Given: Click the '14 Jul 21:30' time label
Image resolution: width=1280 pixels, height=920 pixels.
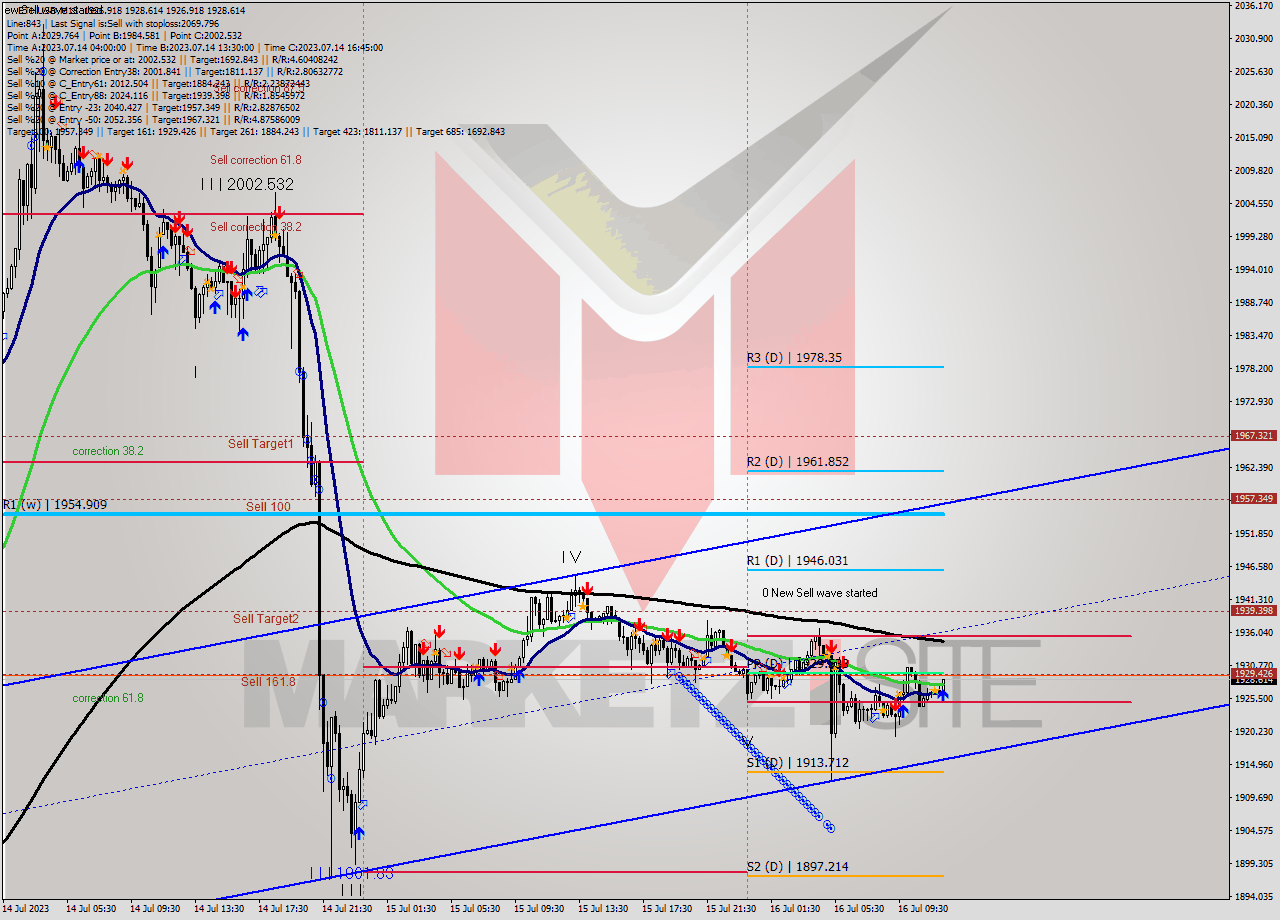Looking at the screenshot, I should [x=347, y=909].
